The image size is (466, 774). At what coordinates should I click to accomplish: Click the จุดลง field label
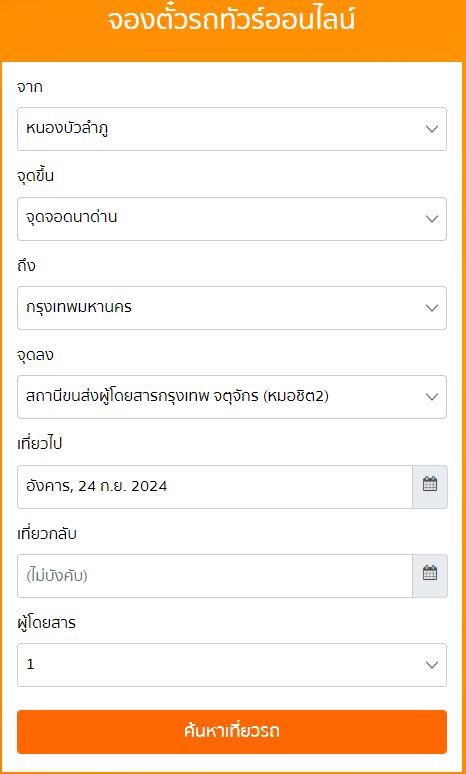35,355
